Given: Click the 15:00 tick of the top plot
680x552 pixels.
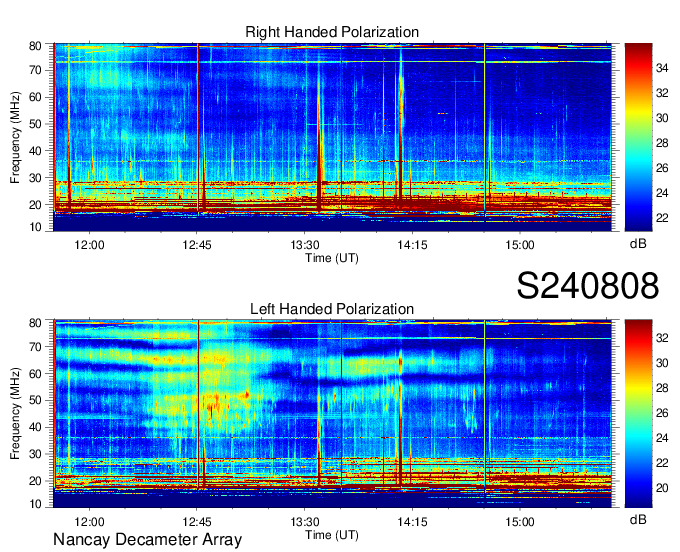Looking at the screenshot, I should 520,245.
